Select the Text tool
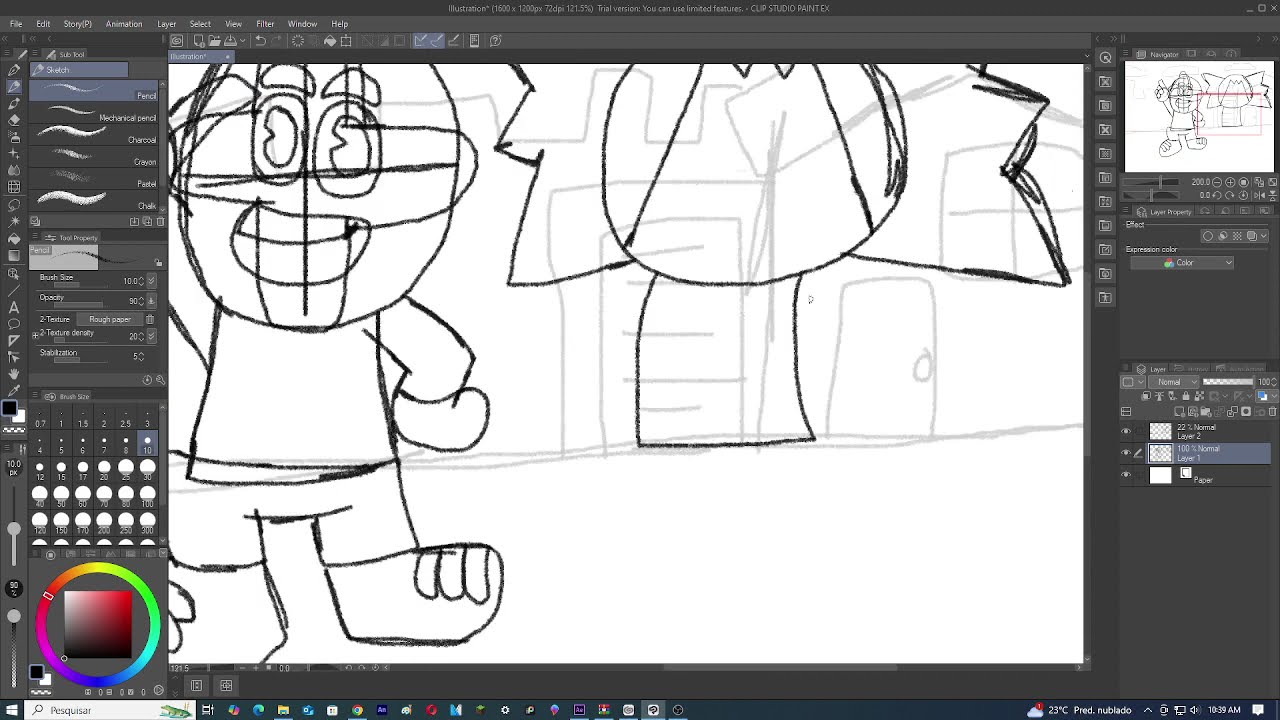1280x720 pixels. [x=14, y=307]
